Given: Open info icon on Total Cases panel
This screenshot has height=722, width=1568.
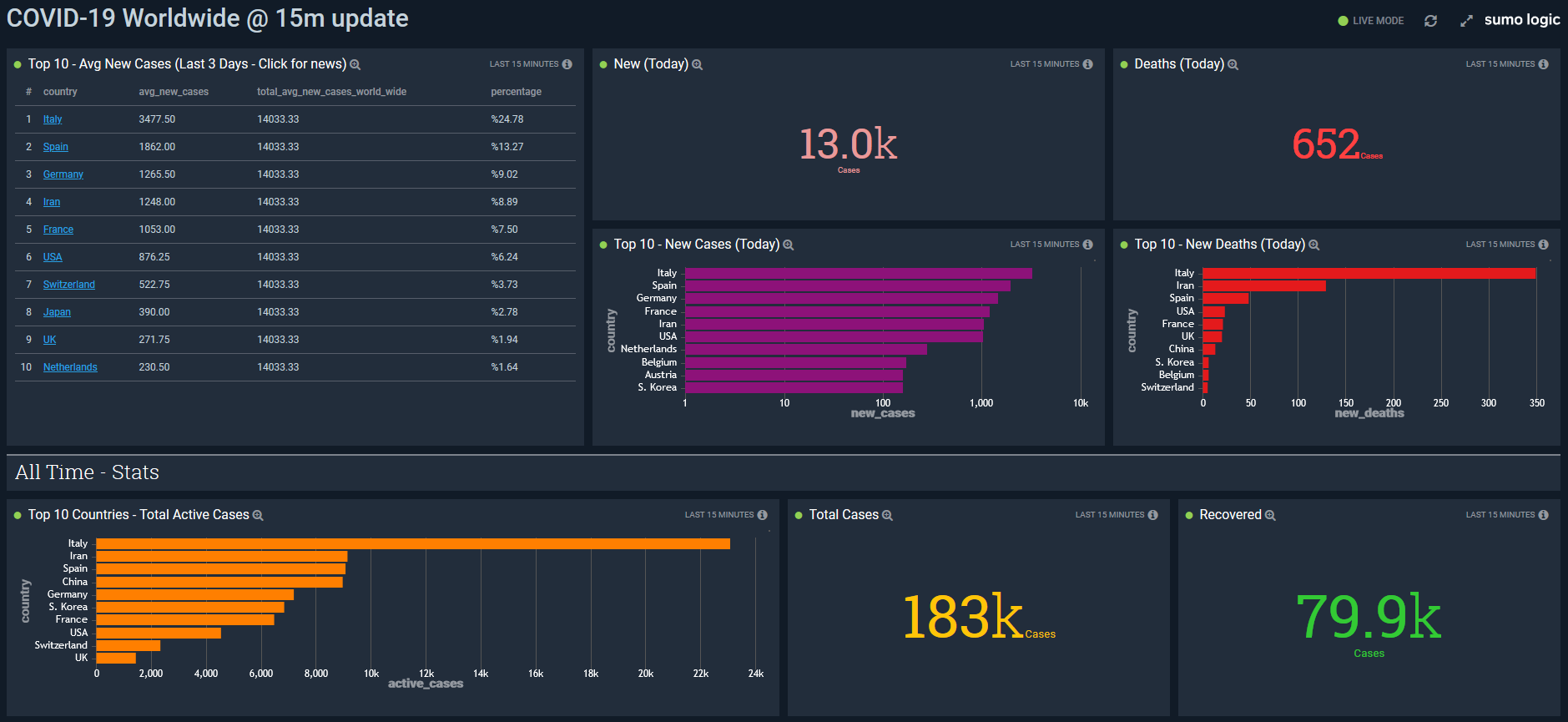Looking at the screenshot, I should point(1153,515).
